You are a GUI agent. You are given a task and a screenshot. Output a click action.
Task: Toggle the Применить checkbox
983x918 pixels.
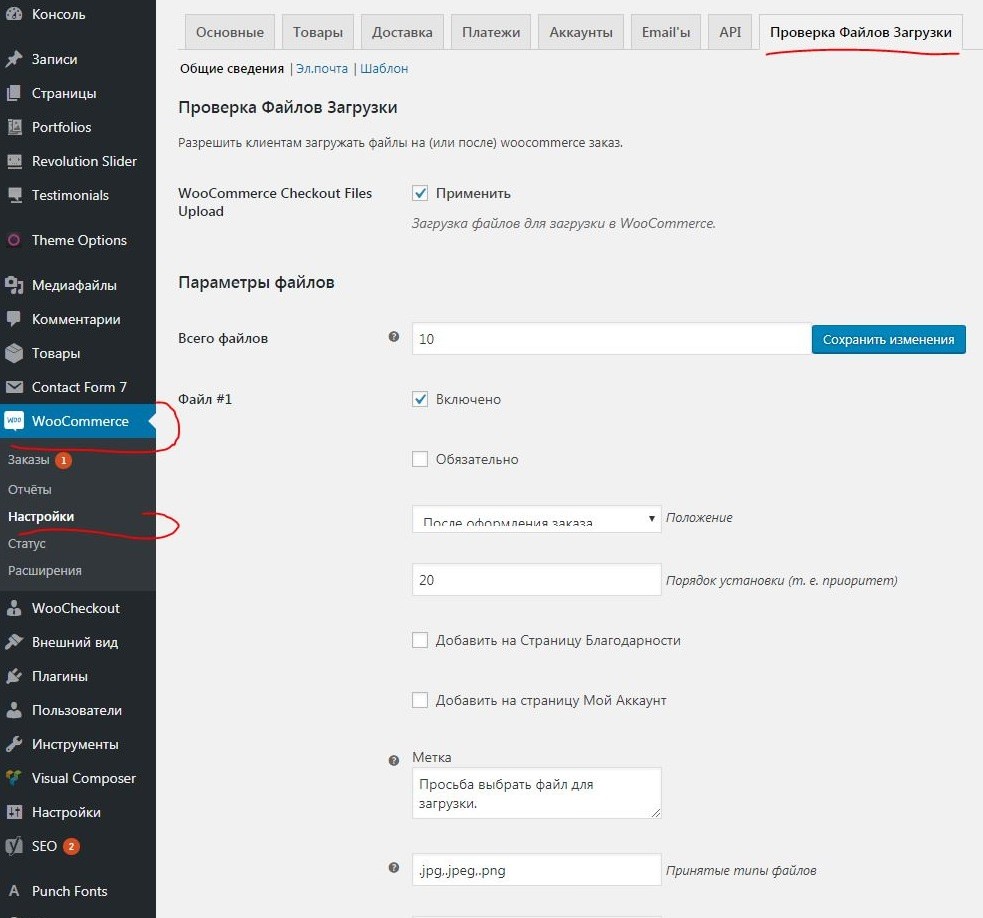click(x=420, y=193)
